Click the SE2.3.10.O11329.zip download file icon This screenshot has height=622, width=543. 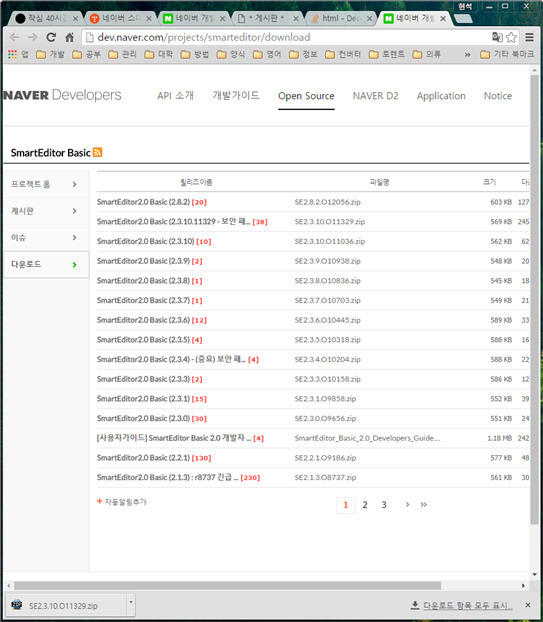click(17, 605)
